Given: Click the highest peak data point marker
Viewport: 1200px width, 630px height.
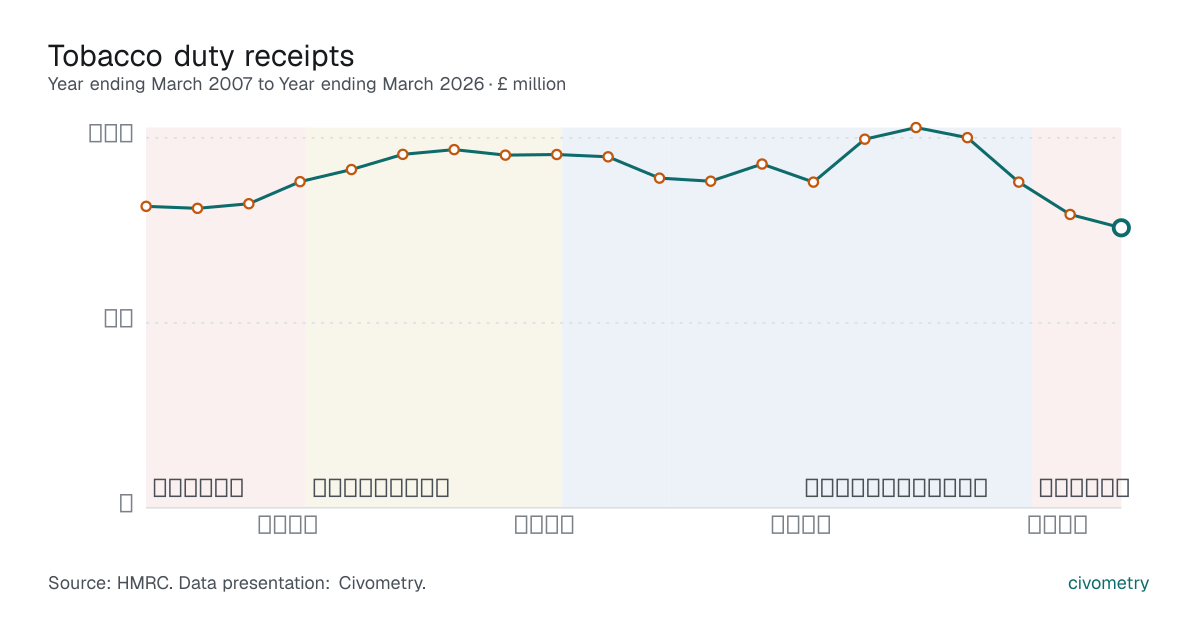Looking at the screenshot, I should 916,128.
